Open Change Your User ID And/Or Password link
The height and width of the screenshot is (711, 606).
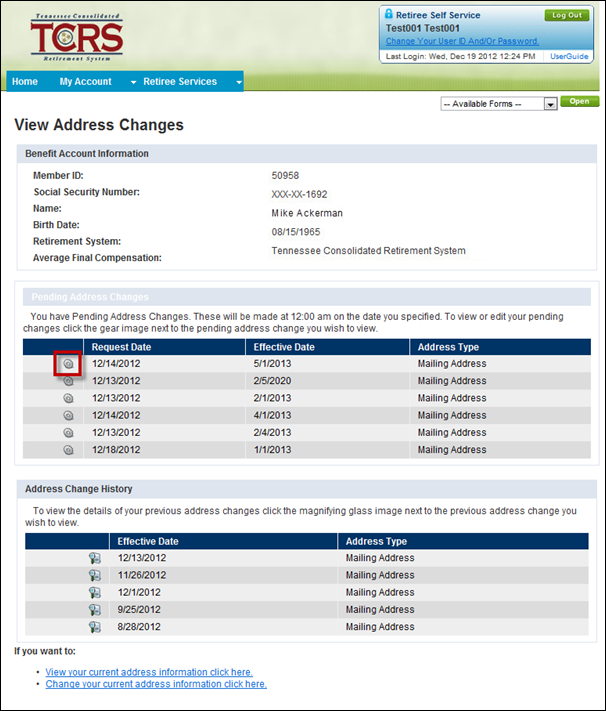[462, 41]
